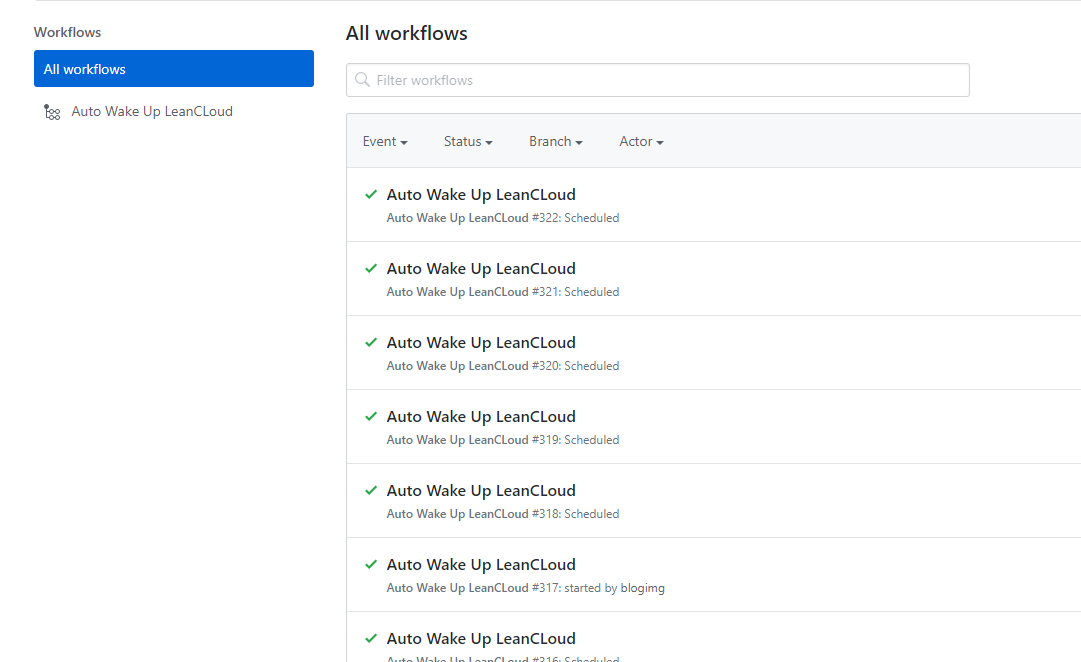Expand the Status filter dropdown

(x=468, y=141)
